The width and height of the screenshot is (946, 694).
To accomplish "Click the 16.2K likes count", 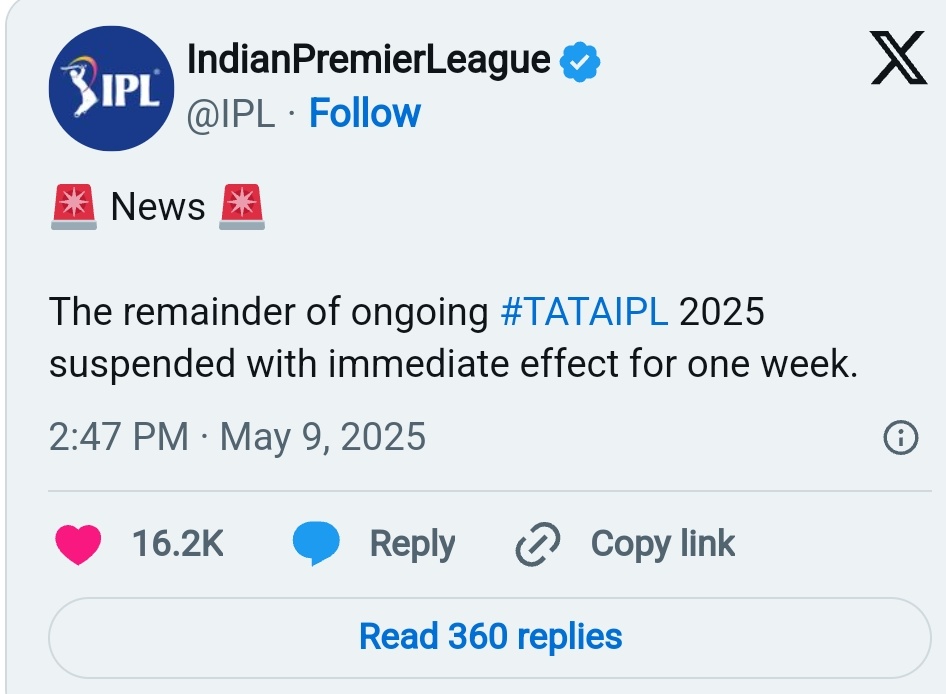I will click(x=178, y=544).
